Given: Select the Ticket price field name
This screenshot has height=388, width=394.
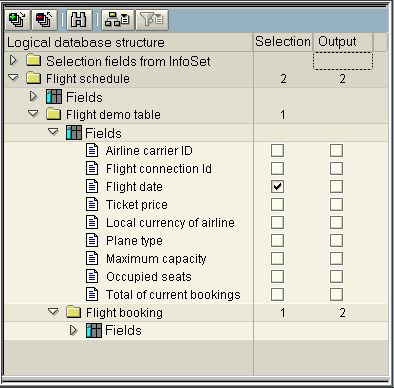Looking at the screenshot, I should pyautogui.click(x=137, y=205).
